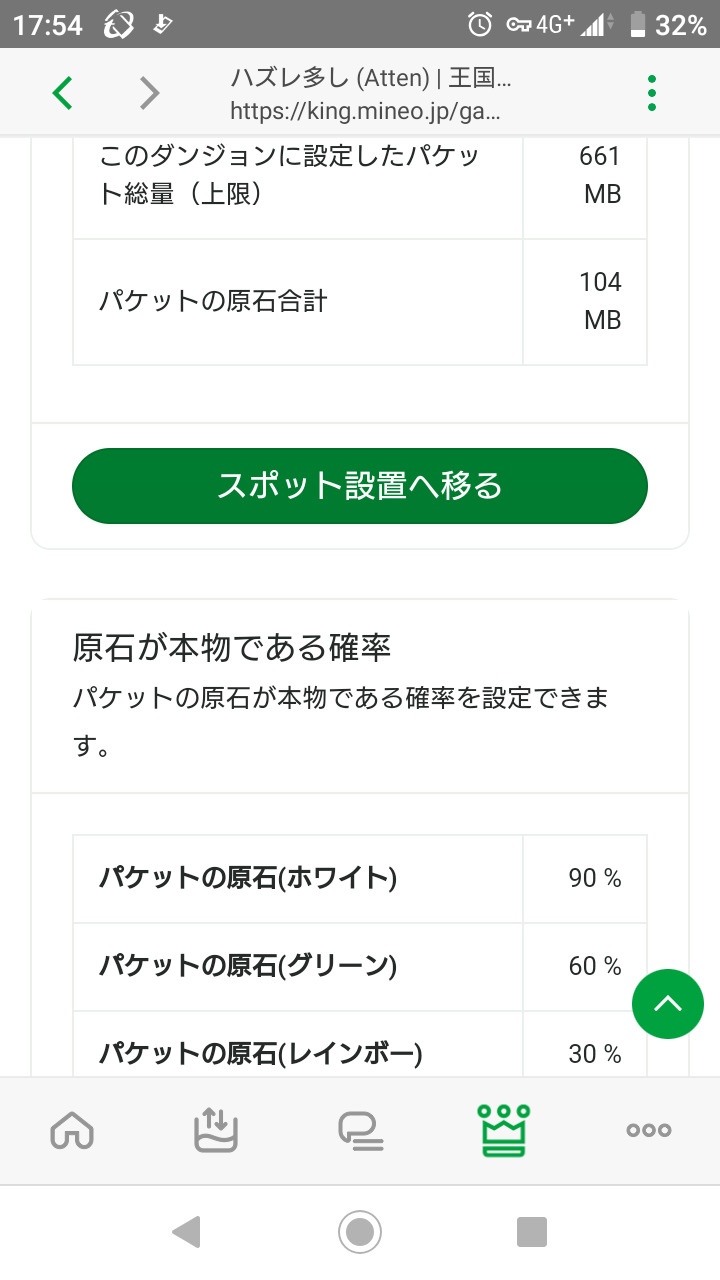Tap the 90 % probability value

(594, 878)
